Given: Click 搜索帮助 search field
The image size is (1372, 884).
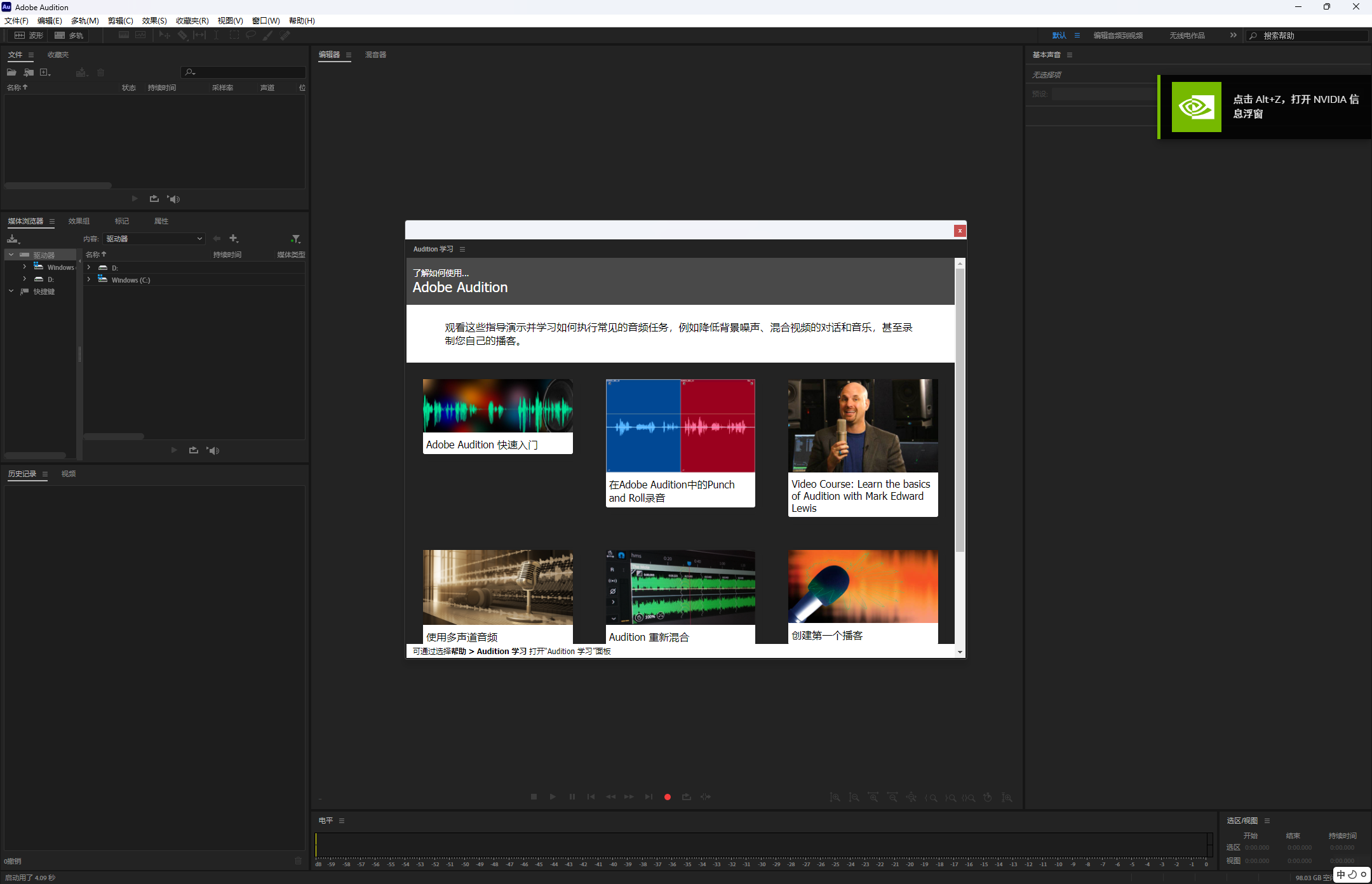Looking at the screenshot, I should [x=1307, y=36].
